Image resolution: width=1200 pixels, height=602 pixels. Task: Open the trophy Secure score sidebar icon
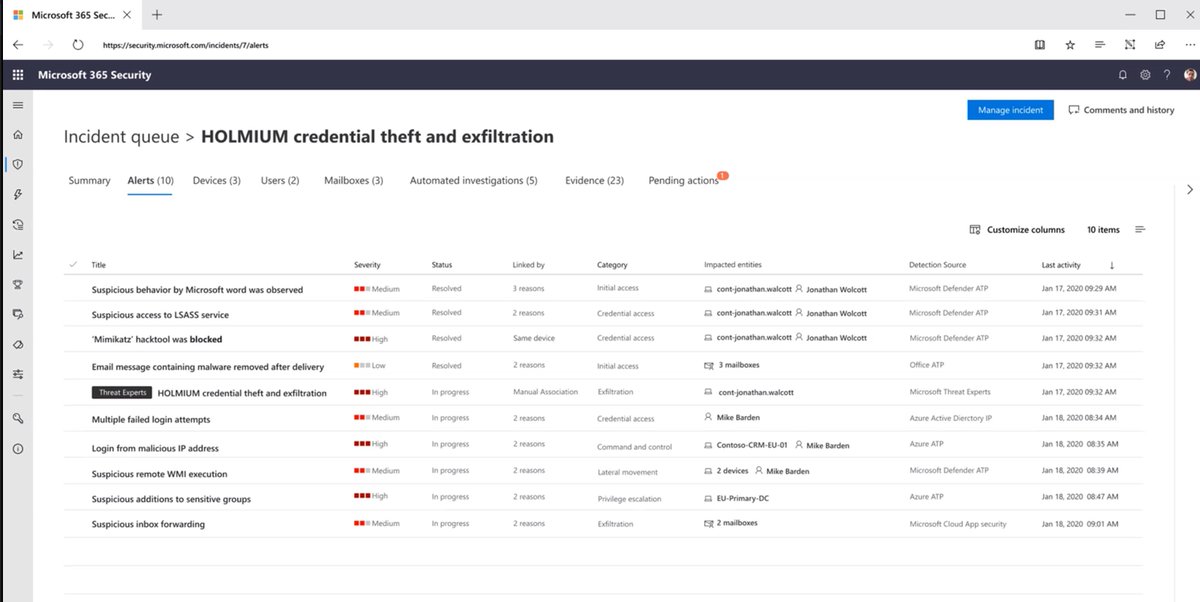pos(17,284)
